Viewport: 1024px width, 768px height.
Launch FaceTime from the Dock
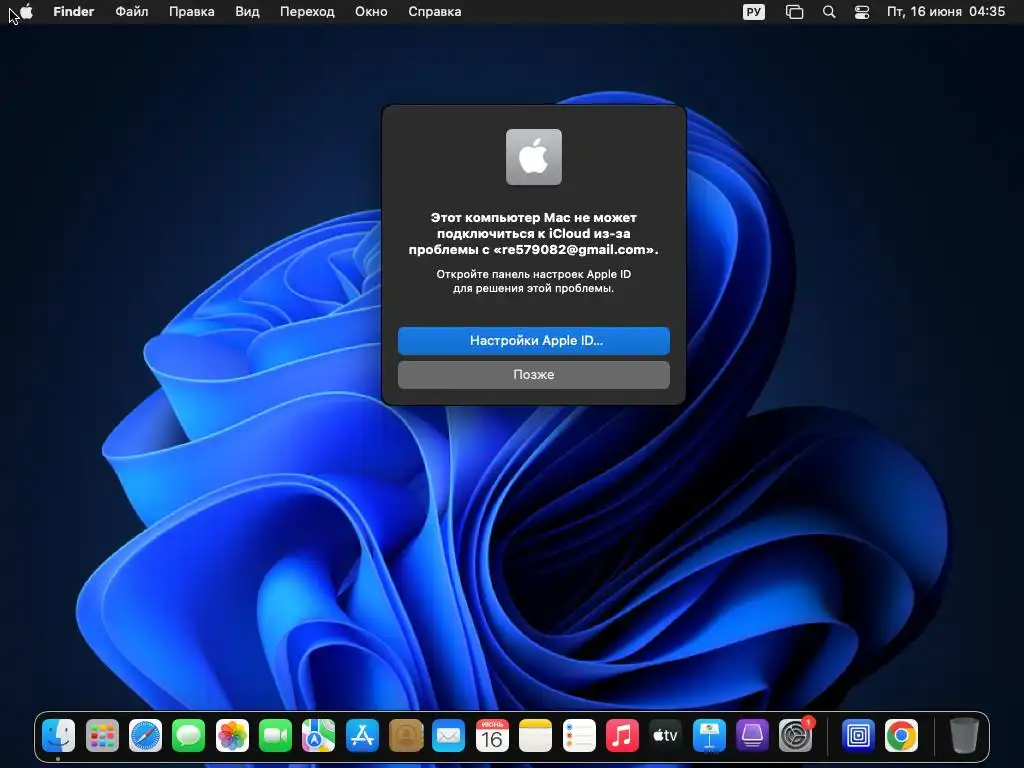(x=275, y=735)
